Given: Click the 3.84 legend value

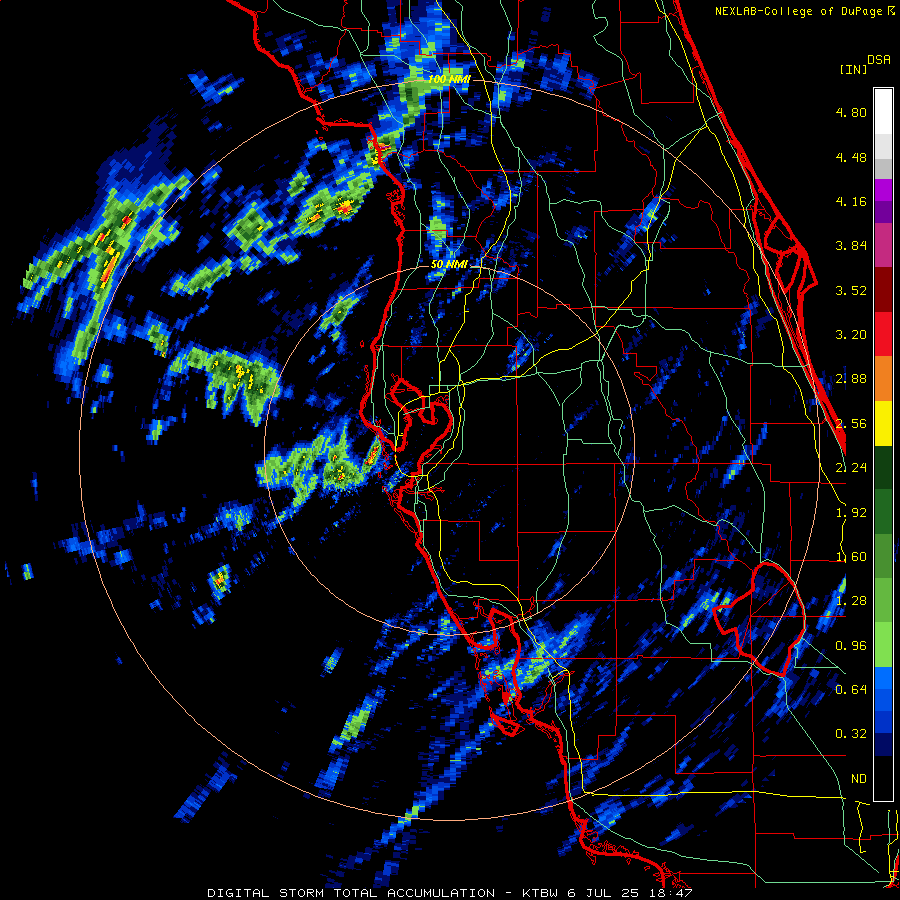Looking at the screenshot, I should [x=851, y=246].
